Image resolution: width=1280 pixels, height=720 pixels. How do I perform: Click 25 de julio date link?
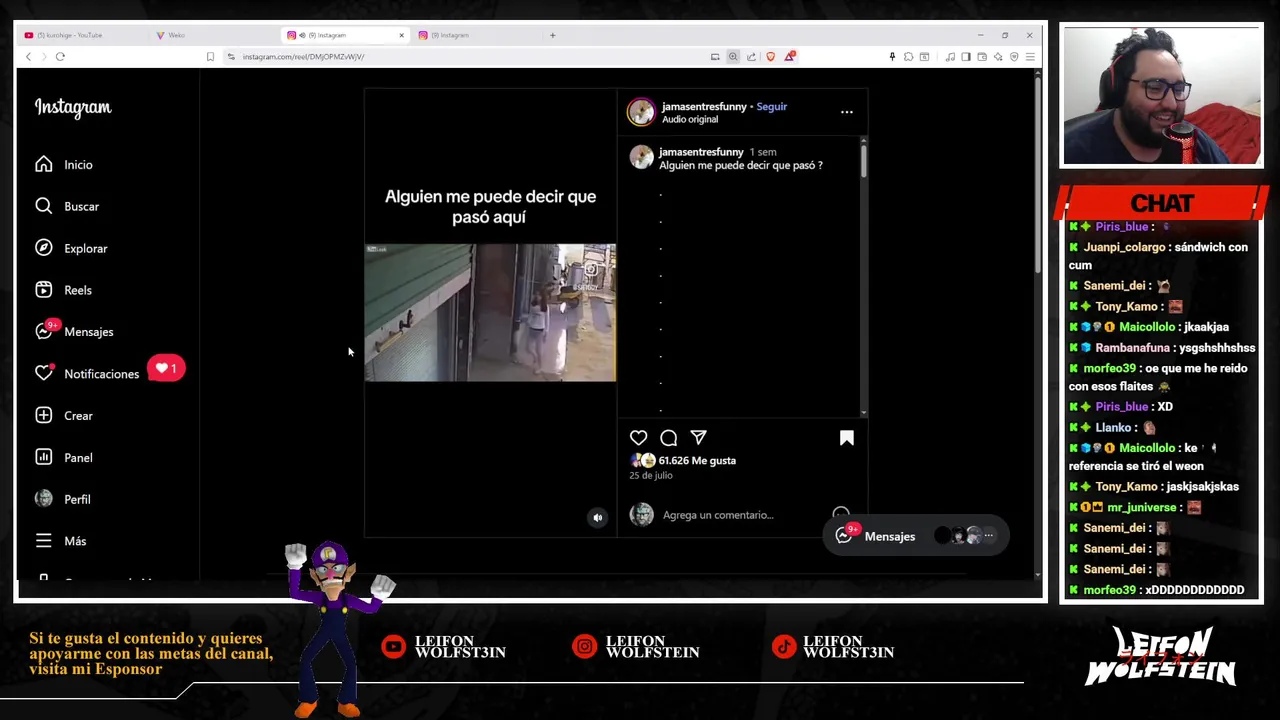(650, 475)
